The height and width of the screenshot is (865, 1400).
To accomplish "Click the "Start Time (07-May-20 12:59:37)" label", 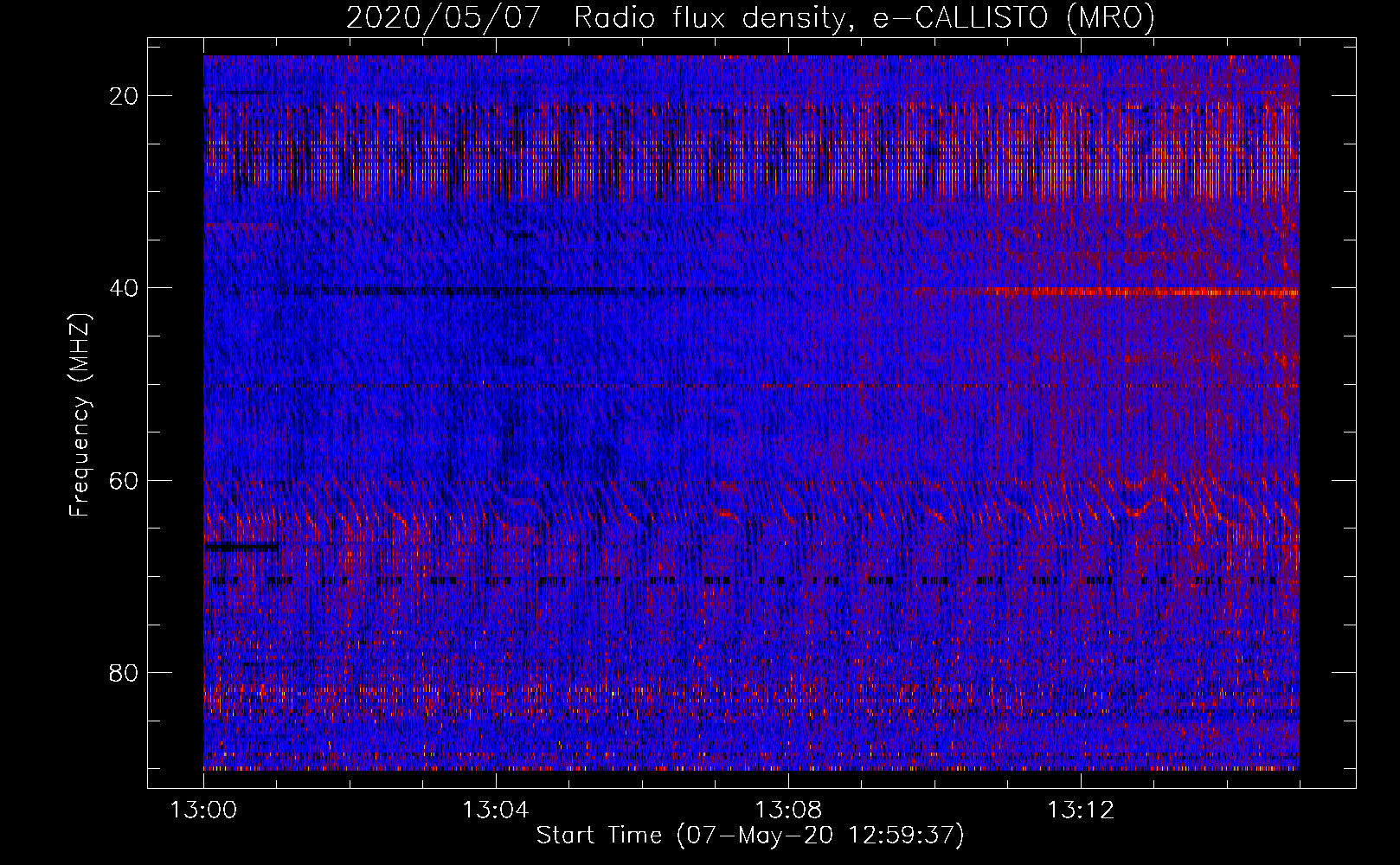I will point(750,836).
